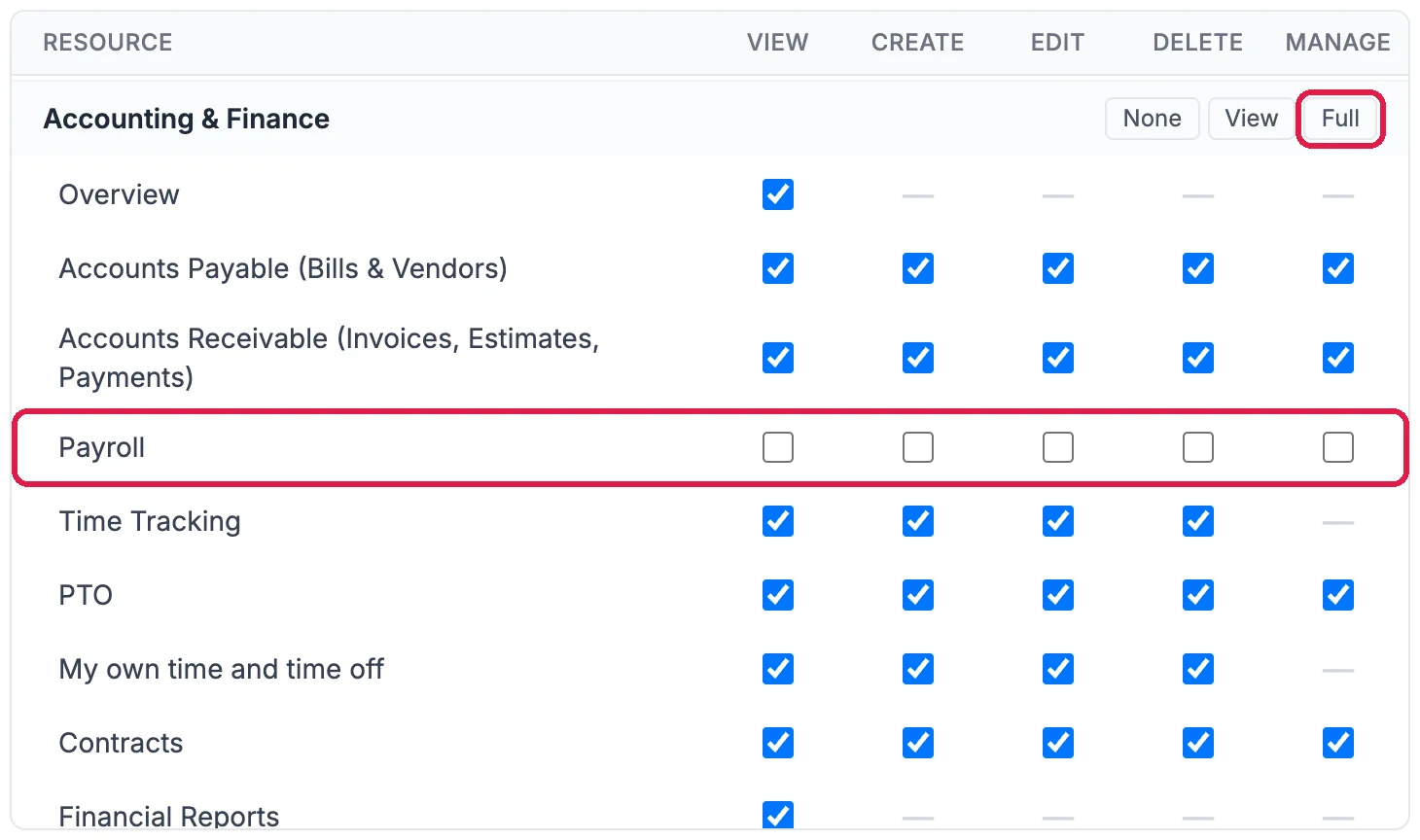1420x840 pixels.
Task: Click the Payroll resource label
Action: pos(102,447)
